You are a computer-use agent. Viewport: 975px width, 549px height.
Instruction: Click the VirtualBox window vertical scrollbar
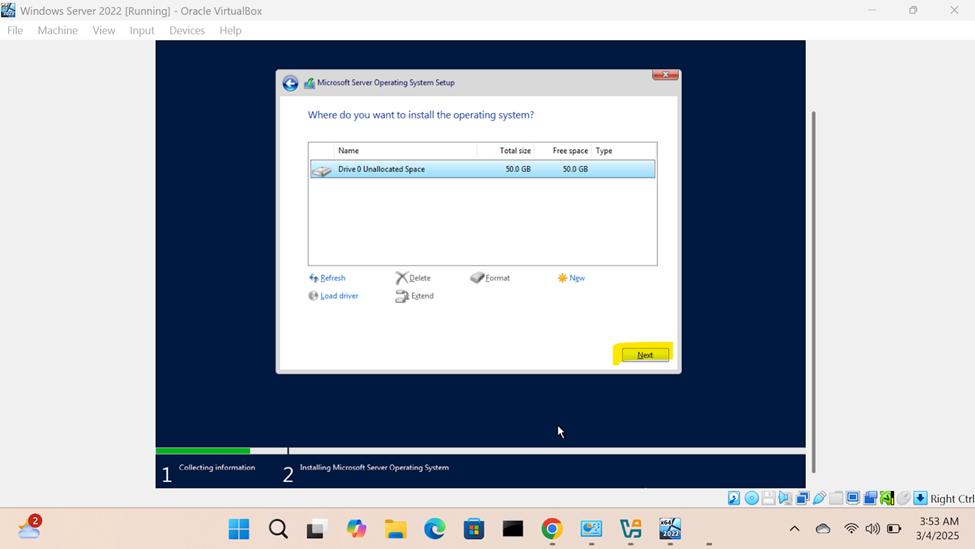point(813,292)
